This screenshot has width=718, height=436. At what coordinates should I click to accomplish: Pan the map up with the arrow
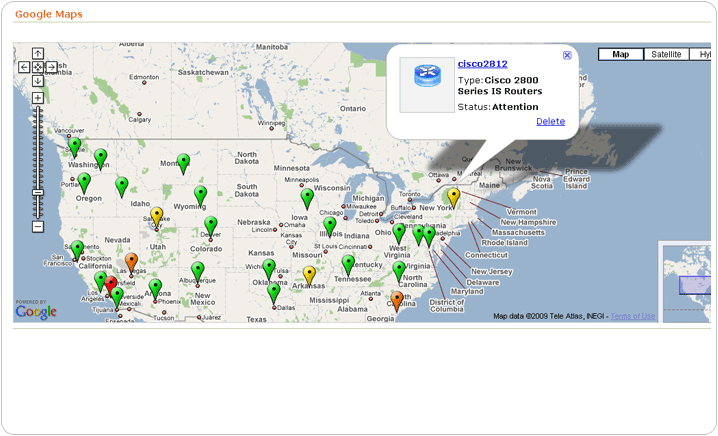(x=38, y=54)
